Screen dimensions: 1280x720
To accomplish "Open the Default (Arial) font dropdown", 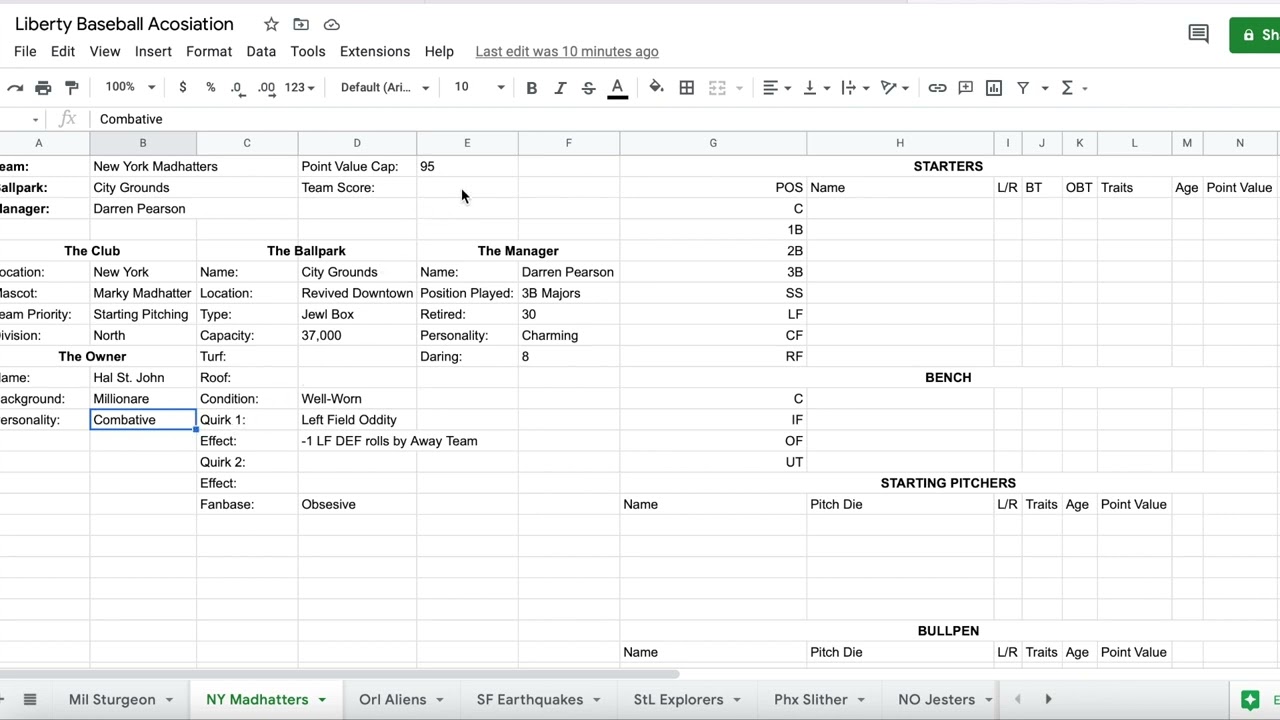I will coord(385,88).
